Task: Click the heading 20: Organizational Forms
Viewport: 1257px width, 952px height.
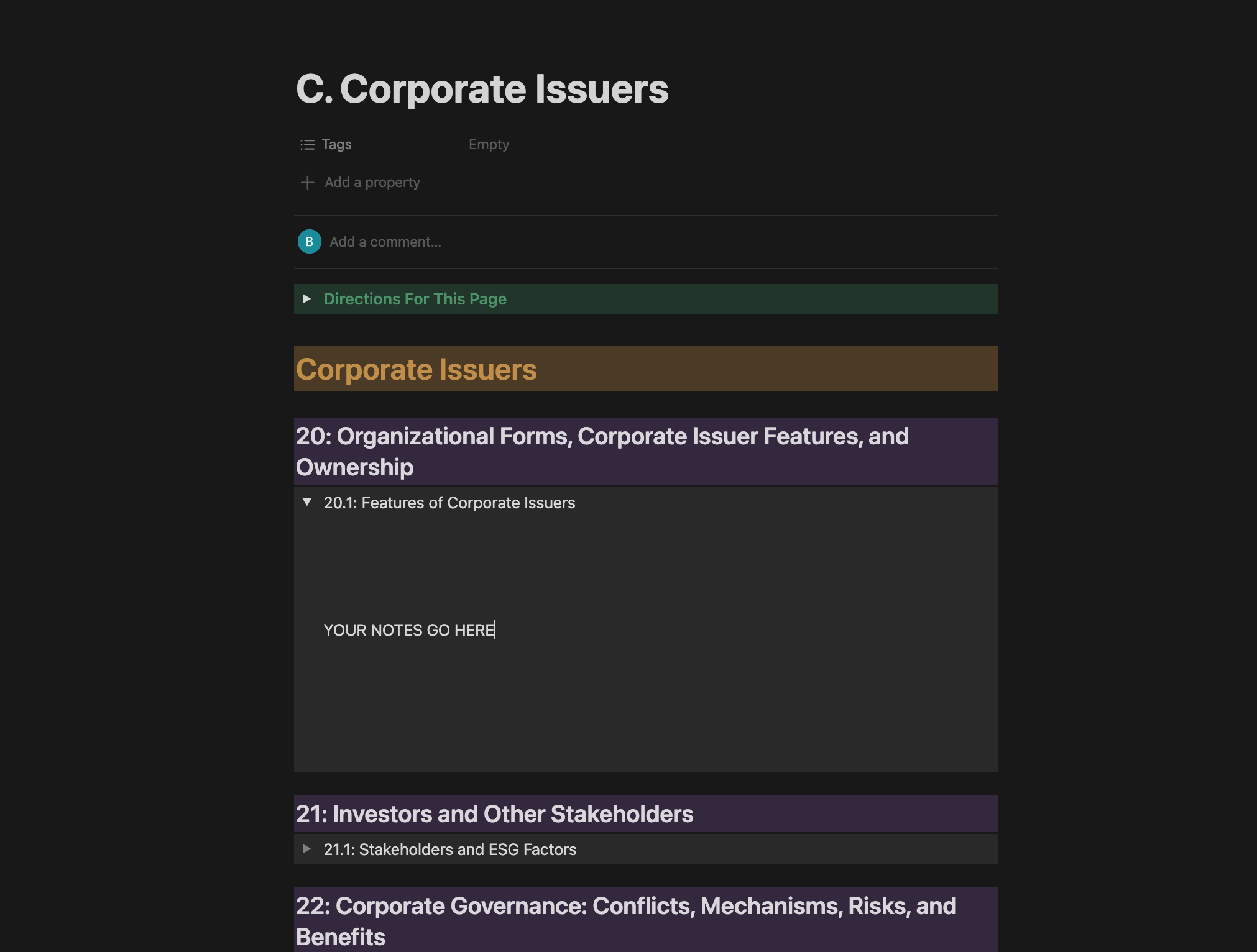Action: [602, 451]
